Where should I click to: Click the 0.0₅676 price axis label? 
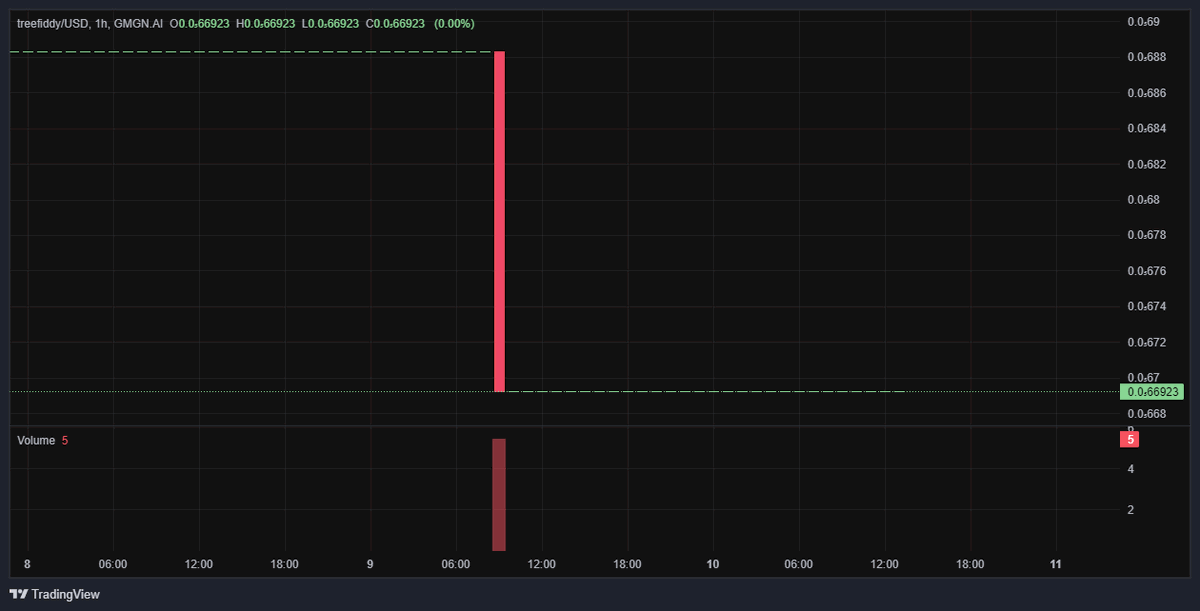pos(1146,270)
